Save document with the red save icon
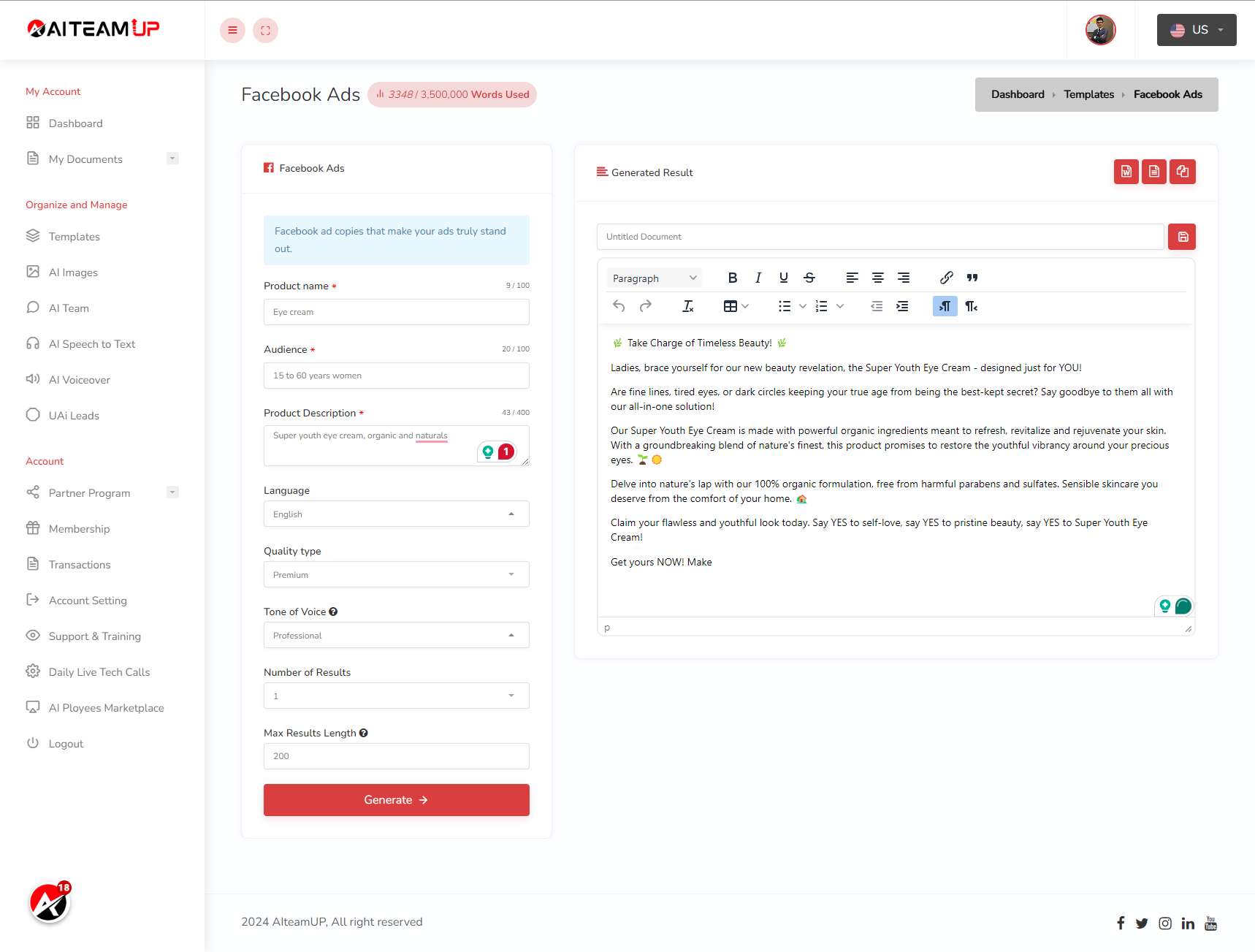Screen dimensions: 1255x952 (x=1182, y=237)
